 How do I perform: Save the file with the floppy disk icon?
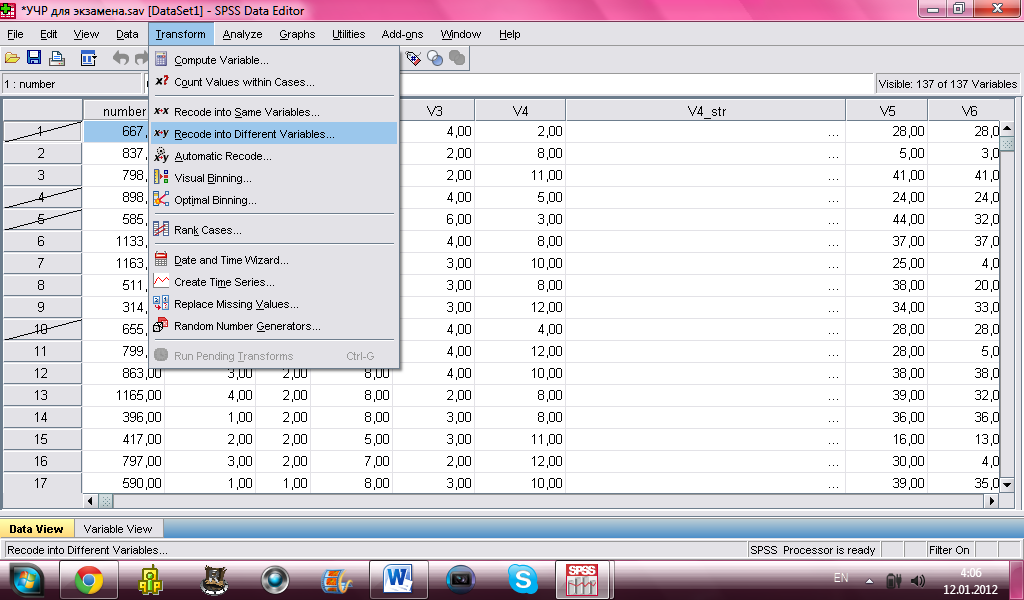[33, 59]
